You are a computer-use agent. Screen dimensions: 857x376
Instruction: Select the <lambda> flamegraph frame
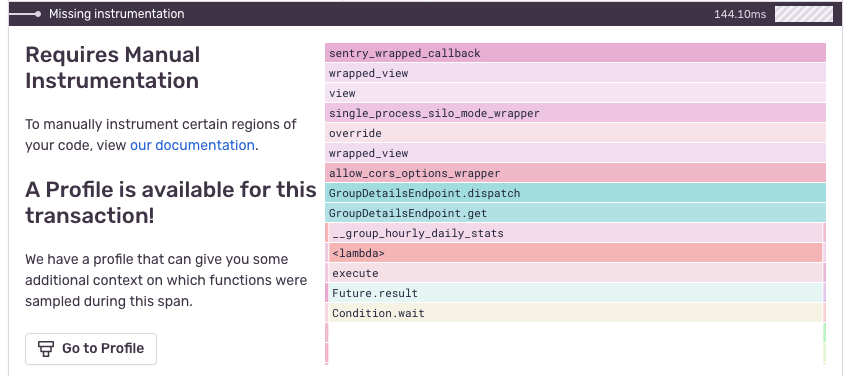pos(576,254)
